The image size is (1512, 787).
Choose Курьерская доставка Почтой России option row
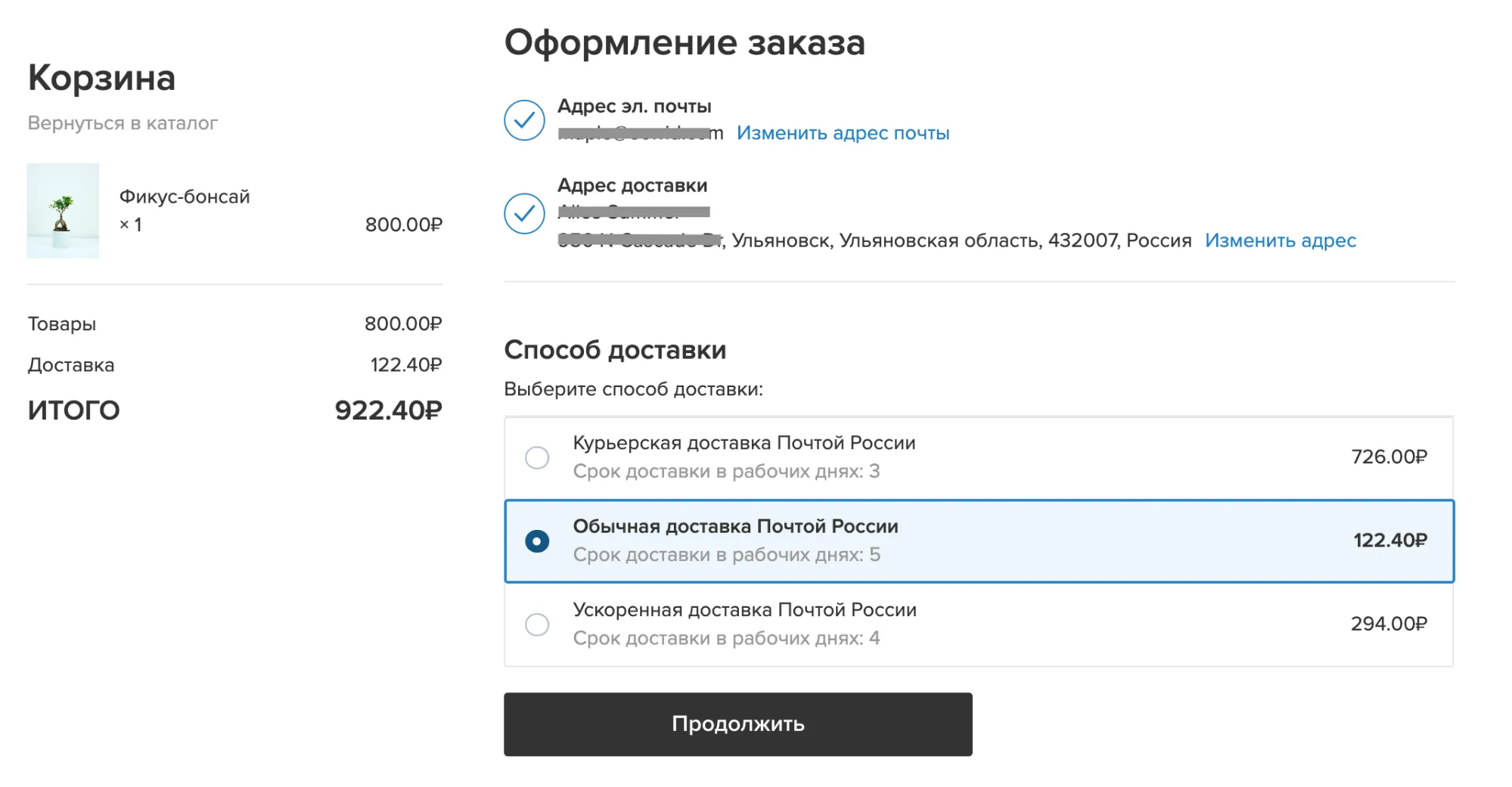[x=979, y=457]
